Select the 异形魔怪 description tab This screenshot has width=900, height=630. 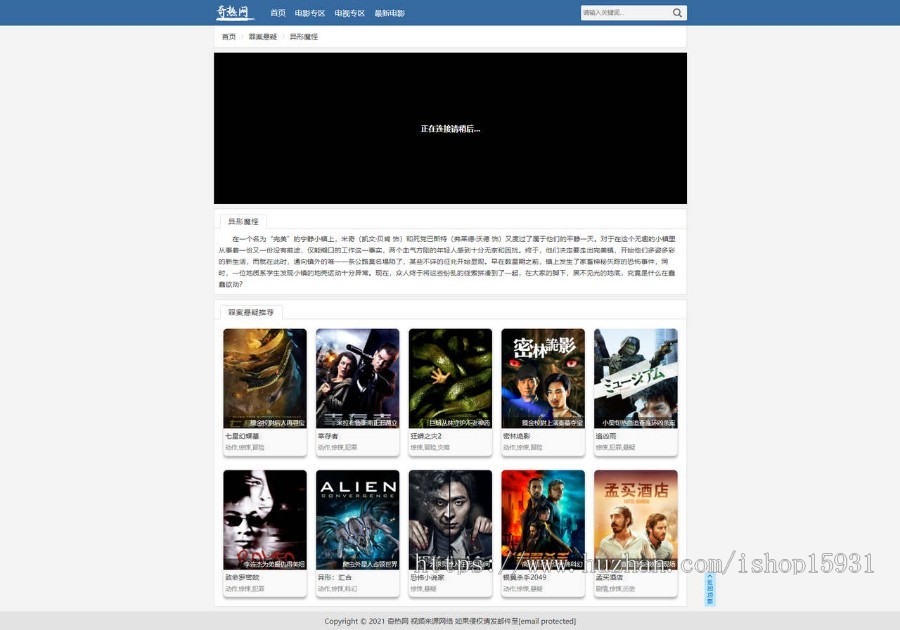243,221
